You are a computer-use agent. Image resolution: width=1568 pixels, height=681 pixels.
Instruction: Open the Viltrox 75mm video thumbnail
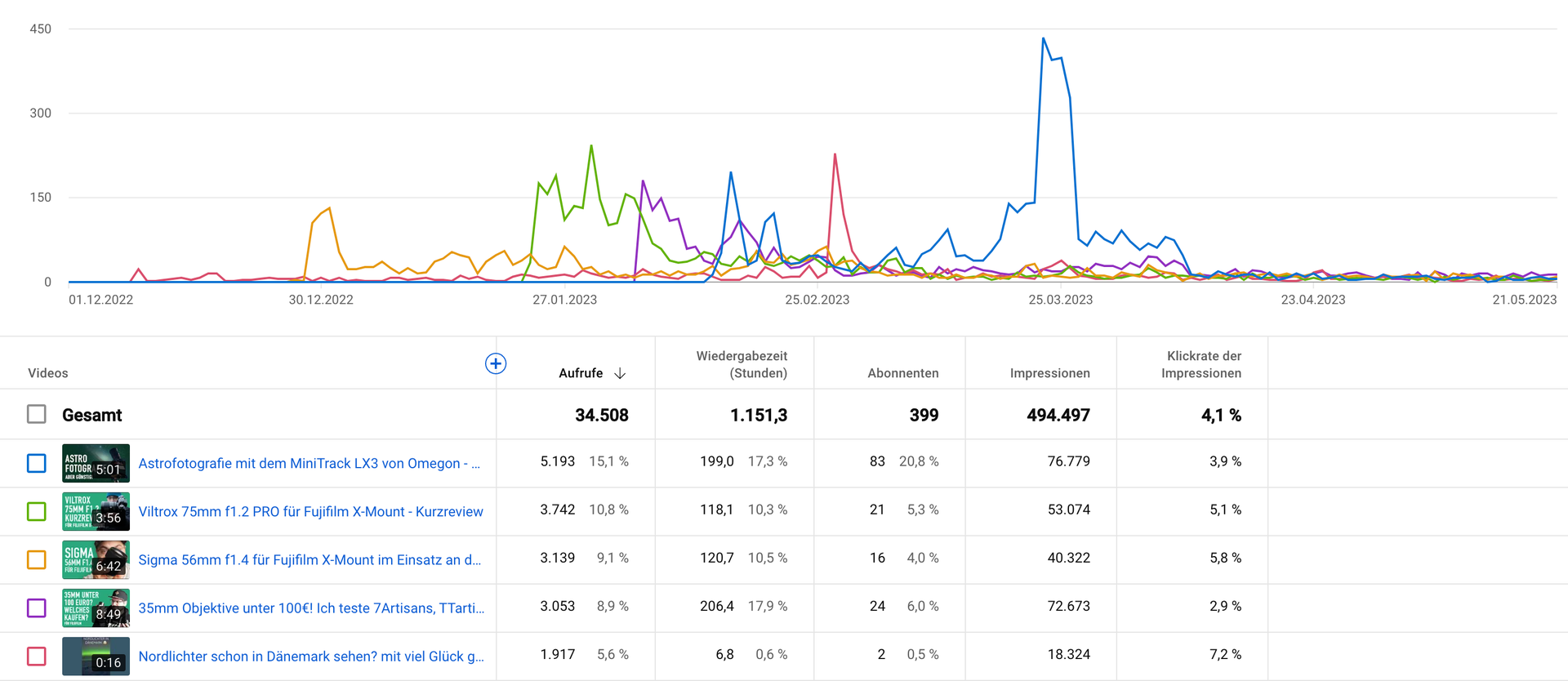(96, 511)
